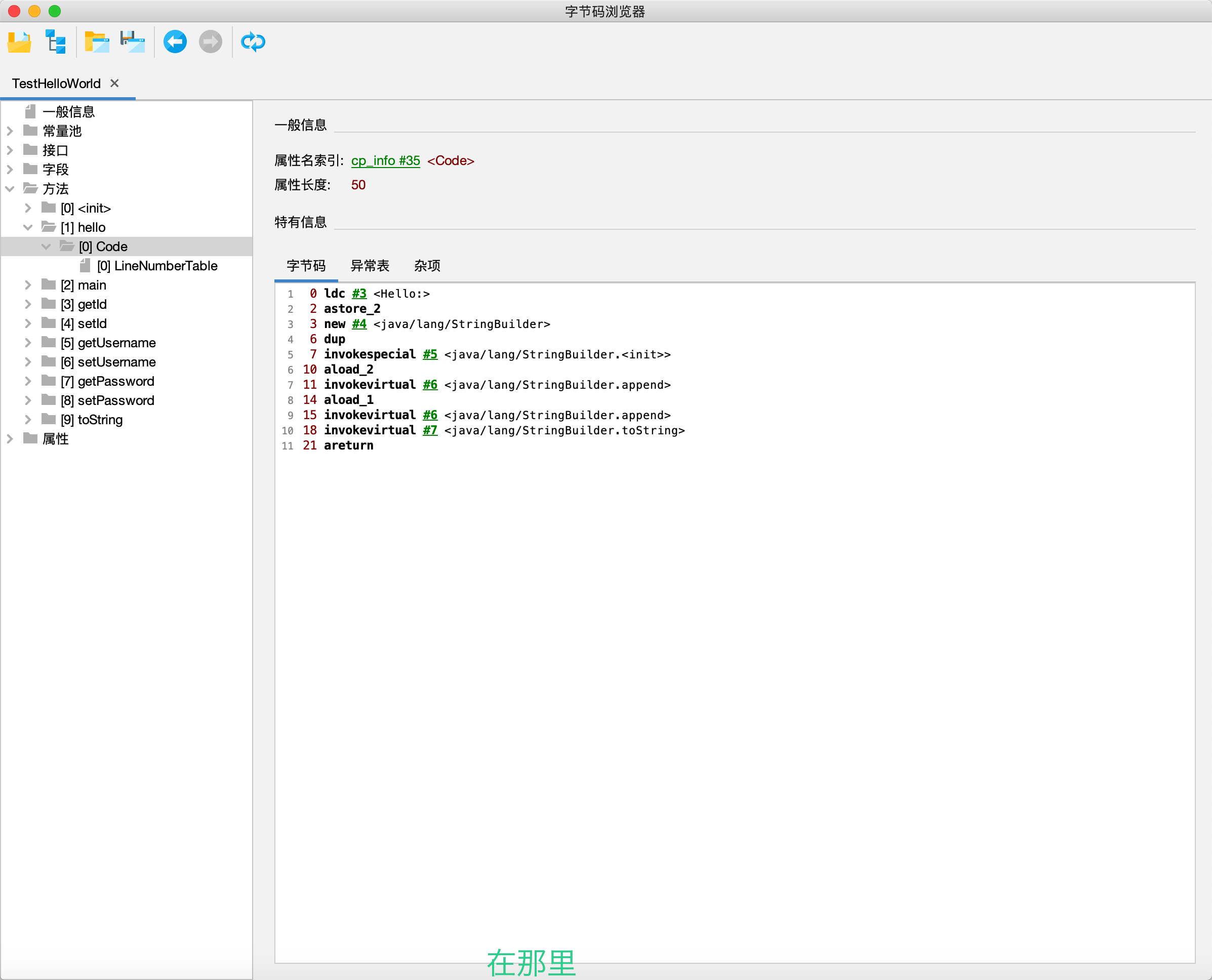Expand the 常量池 tree node
Screen dimensions: 1212x980
tap(10, 131)
